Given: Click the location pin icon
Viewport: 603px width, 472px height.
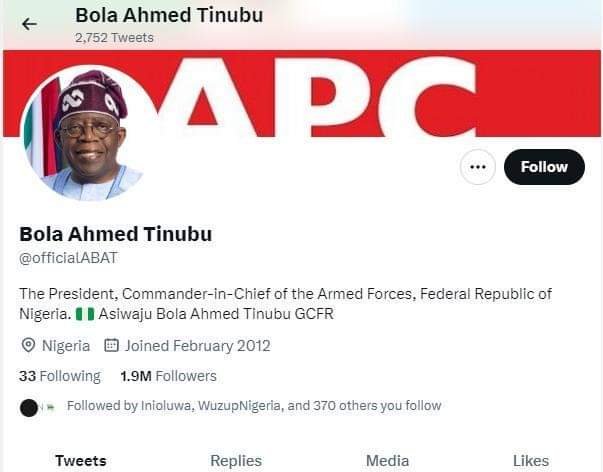Looking at the screenshot, I should [x=28, y=346].
